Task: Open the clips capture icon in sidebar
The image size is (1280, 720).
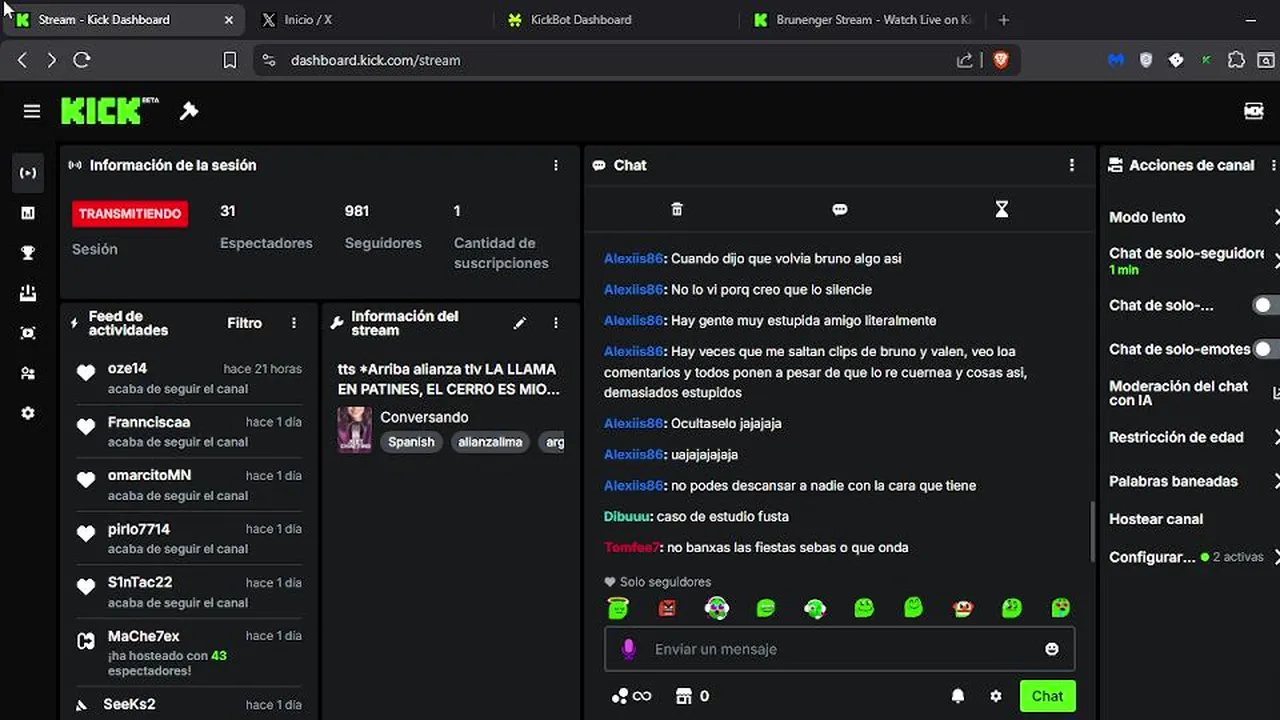Action: [28, 333]
